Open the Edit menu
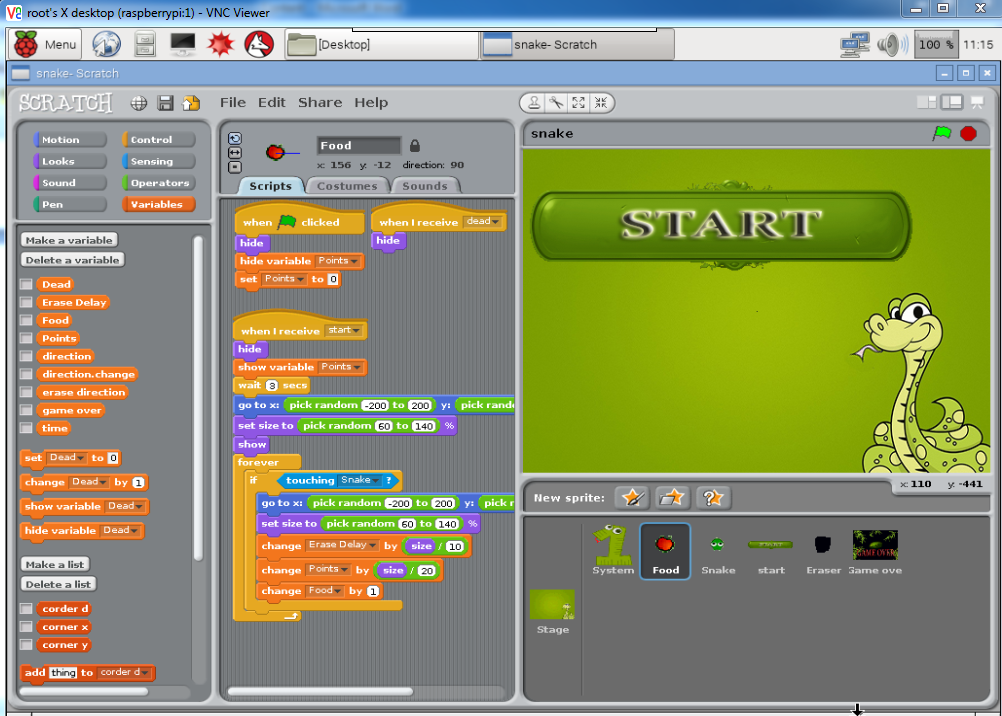 [271, 102]
